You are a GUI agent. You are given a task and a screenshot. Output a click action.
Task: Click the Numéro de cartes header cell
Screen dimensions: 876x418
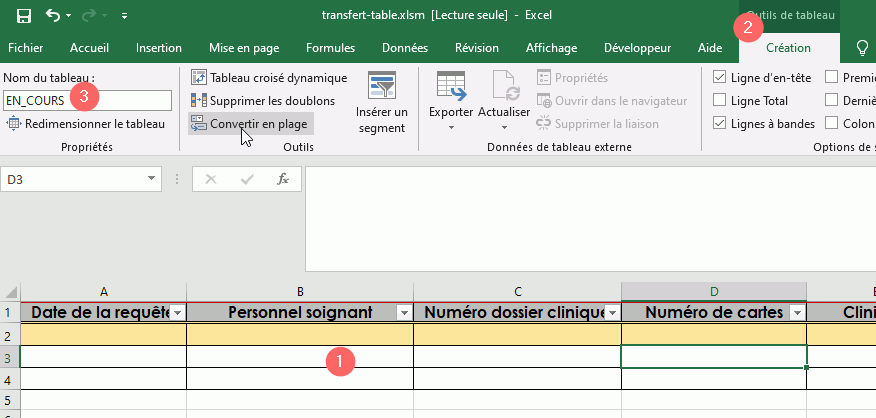pyautogui.click(x=714, y=312)
